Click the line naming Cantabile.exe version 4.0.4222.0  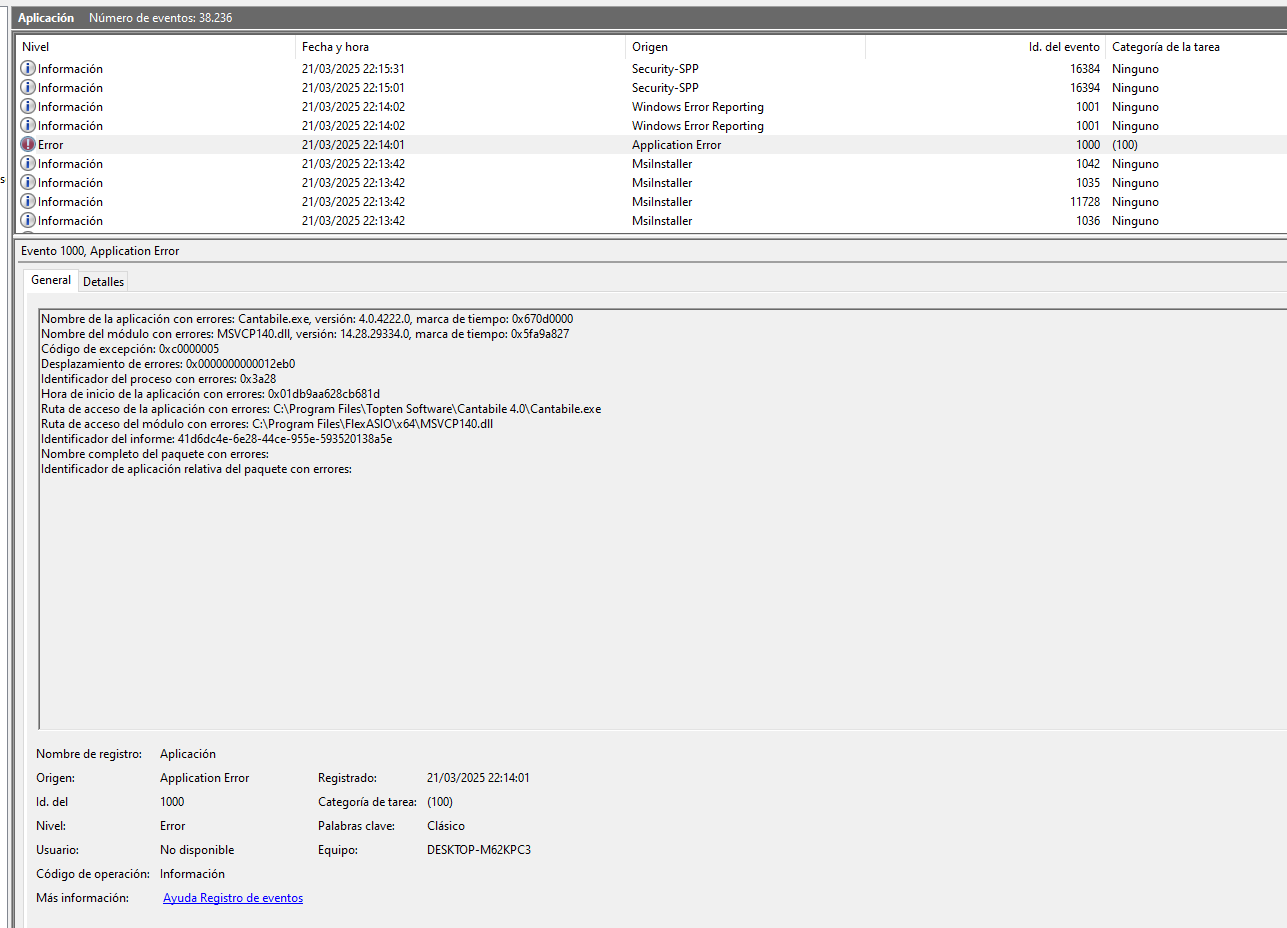307,319
